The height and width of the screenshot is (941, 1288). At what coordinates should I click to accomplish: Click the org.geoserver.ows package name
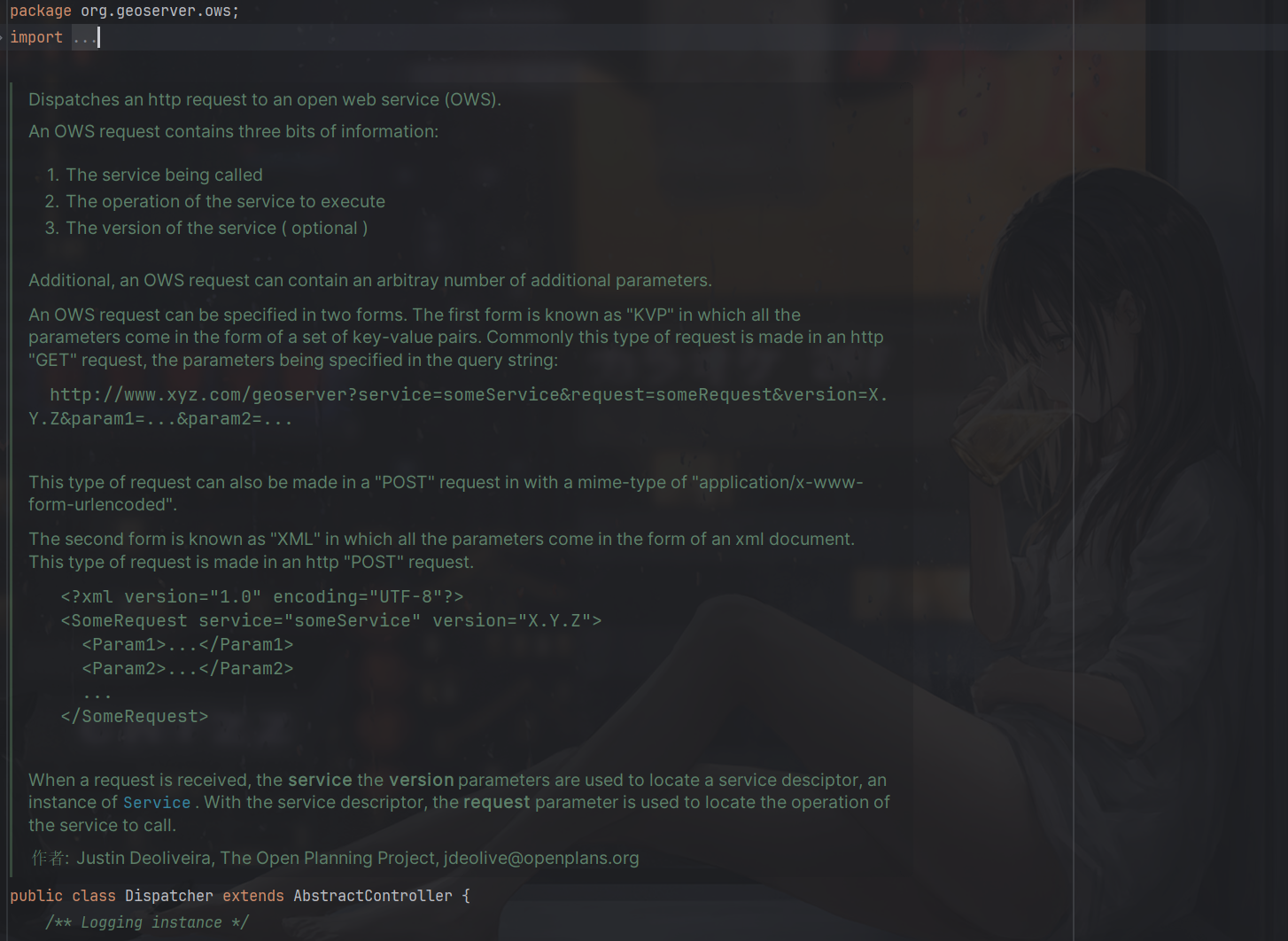coord(158,12)
